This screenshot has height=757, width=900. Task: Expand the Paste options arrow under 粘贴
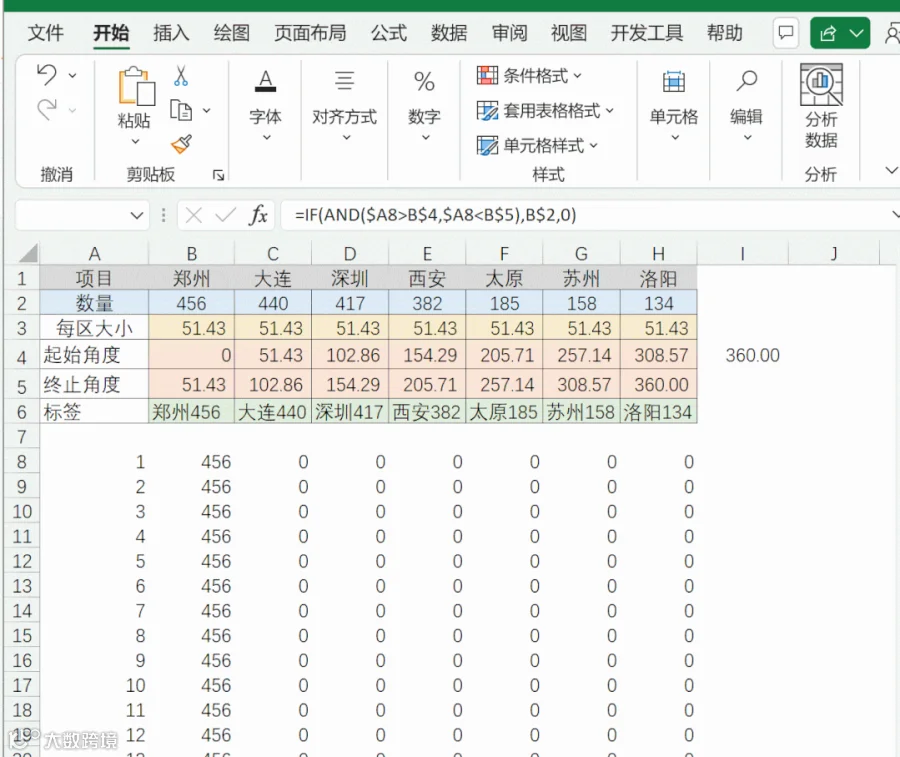pos(135,141)
